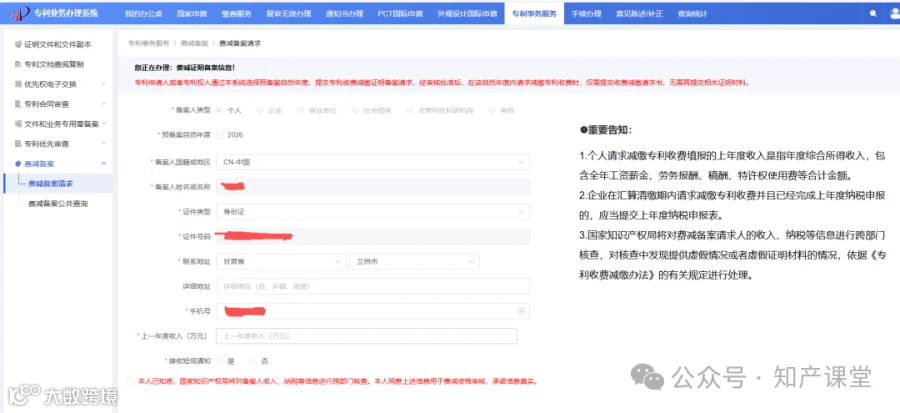900x413 pixels.
Task: Open the 备案人国籍或地区 CN-中国 dropdown
Action: 373,162
